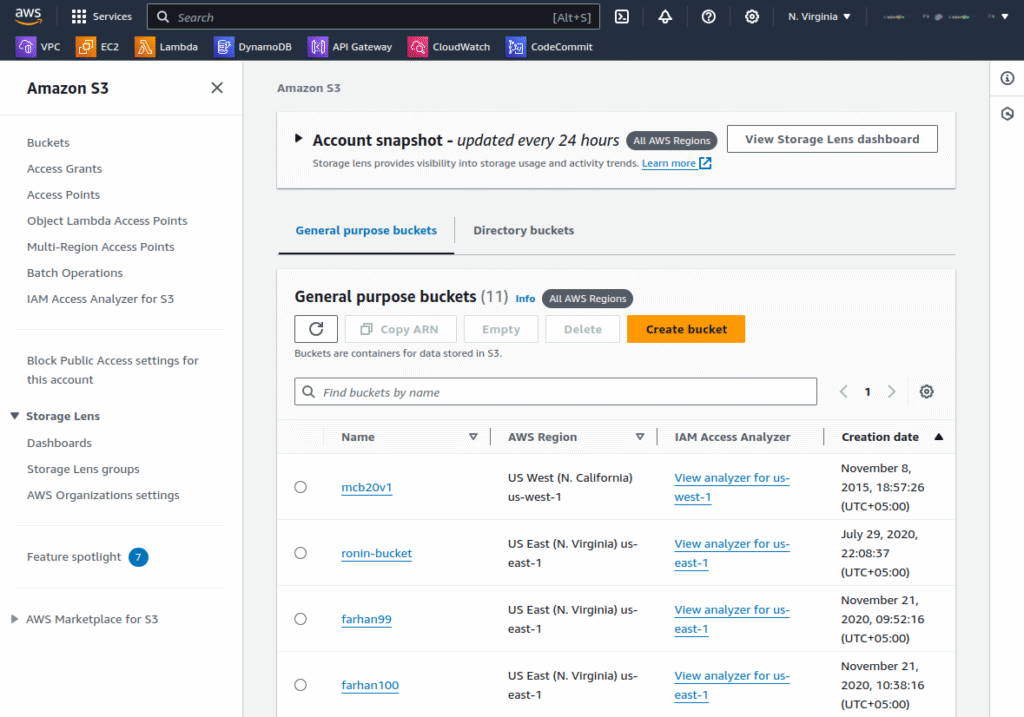Go to previous page of buckets

pos(844,392)
